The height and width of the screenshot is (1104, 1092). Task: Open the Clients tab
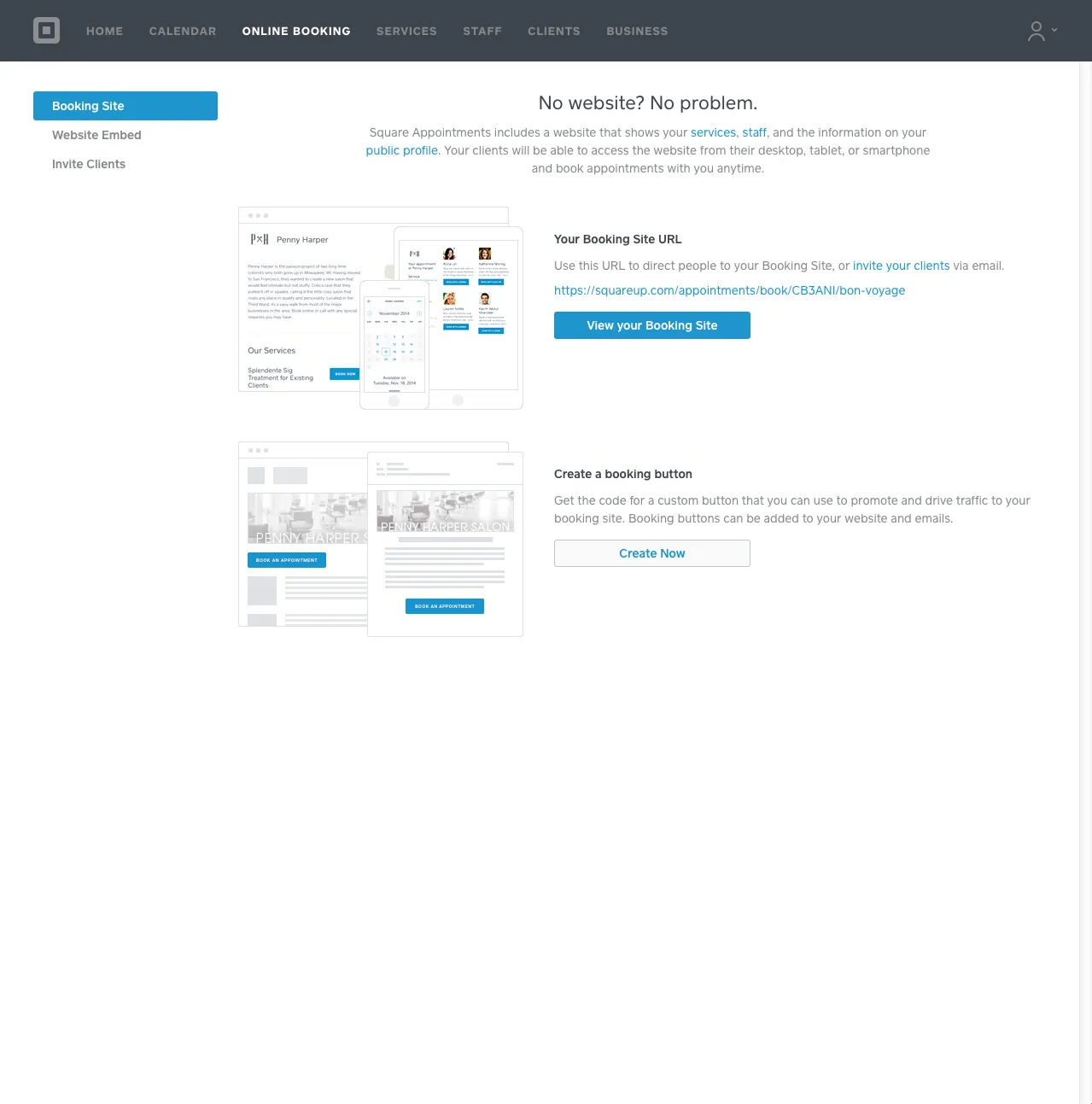[x=553, y=31]
